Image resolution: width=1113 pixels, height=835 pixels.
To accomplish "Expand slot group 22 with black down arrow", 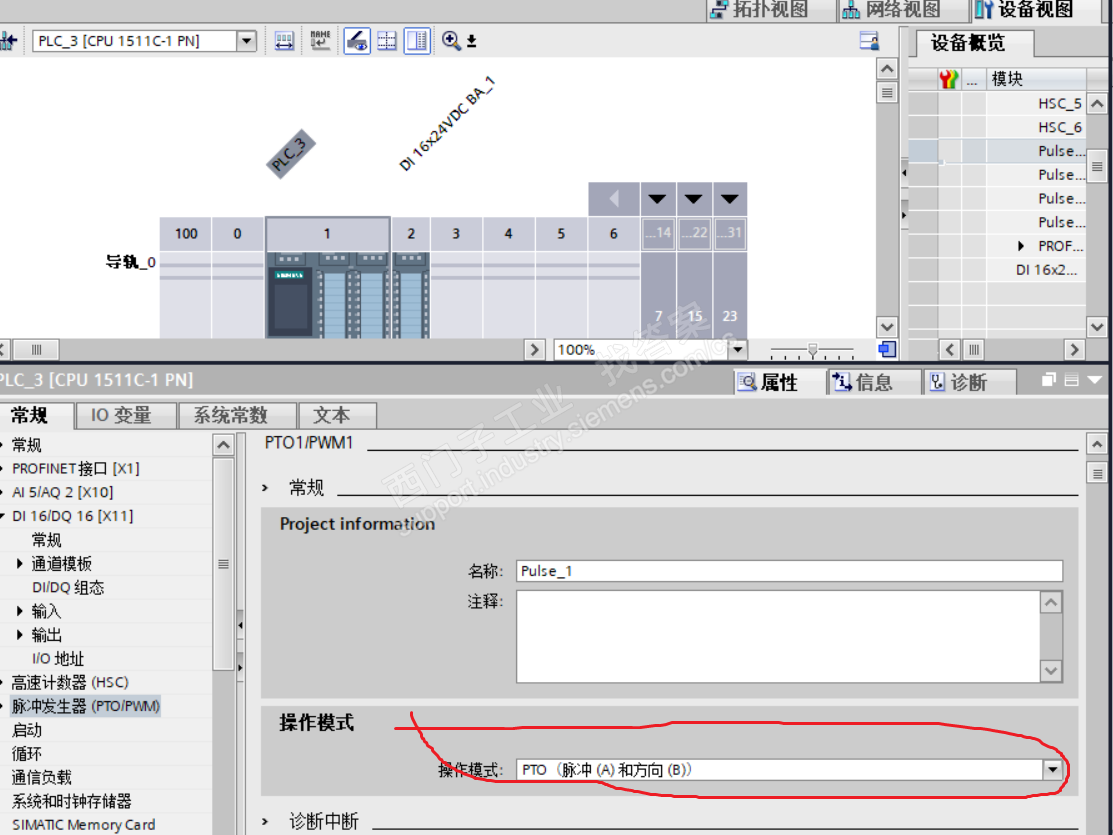I will click(x=693, y=199).
